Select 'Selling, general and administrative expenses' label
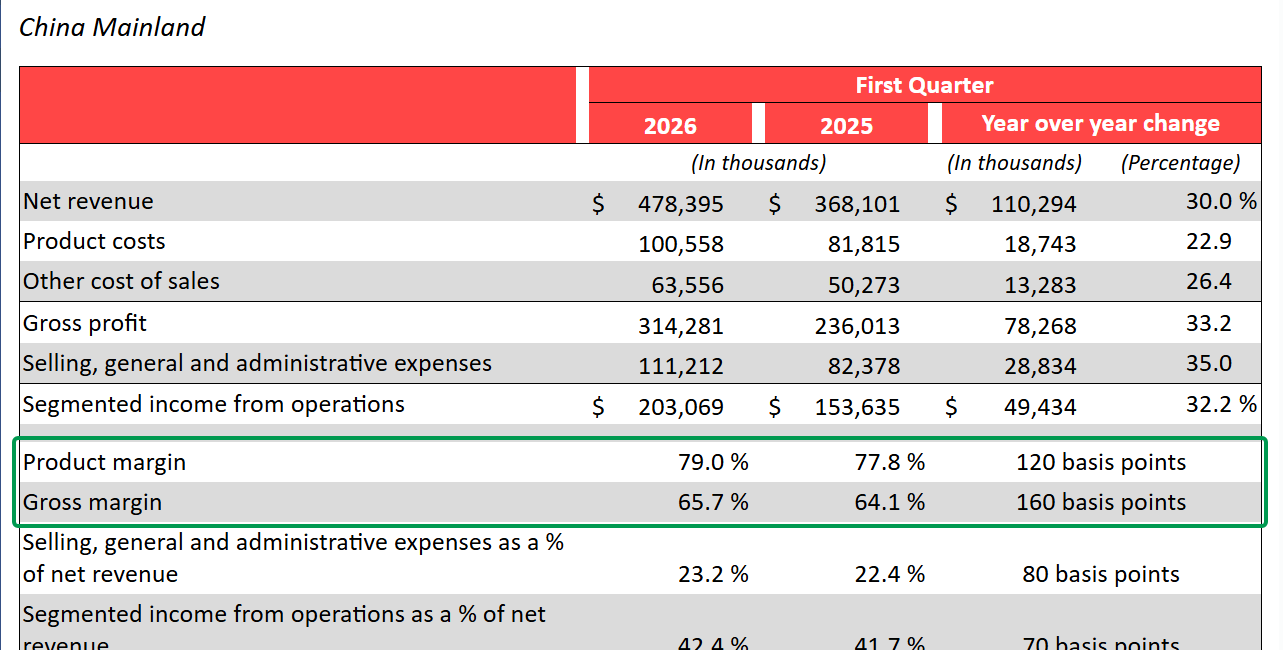Screen dimensions: 1283x650 [257, 363]
